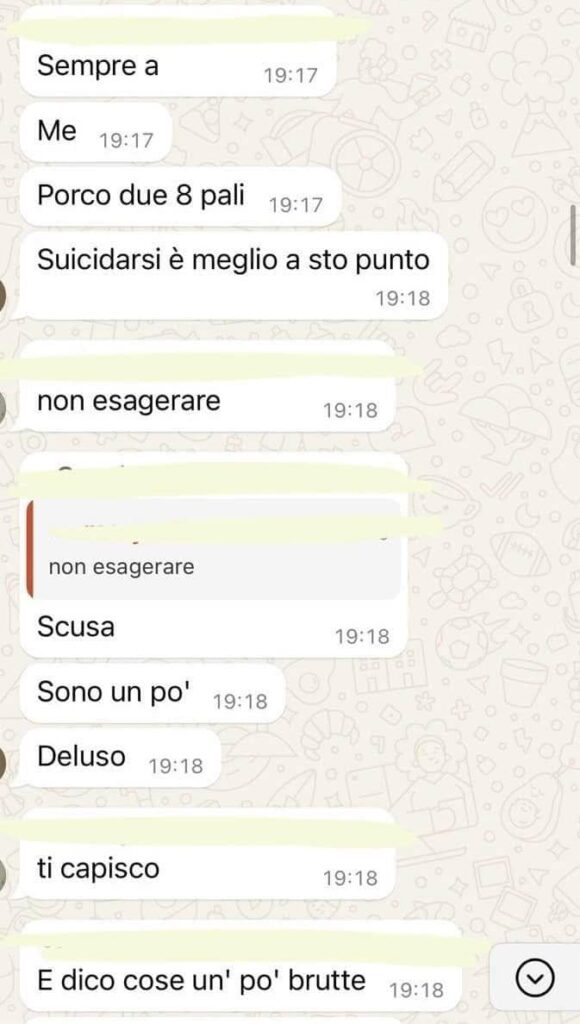Select the standalone "non esagerare" message bubble
This screenshot has height=1024, width=580.
click(x=207, y=387)
